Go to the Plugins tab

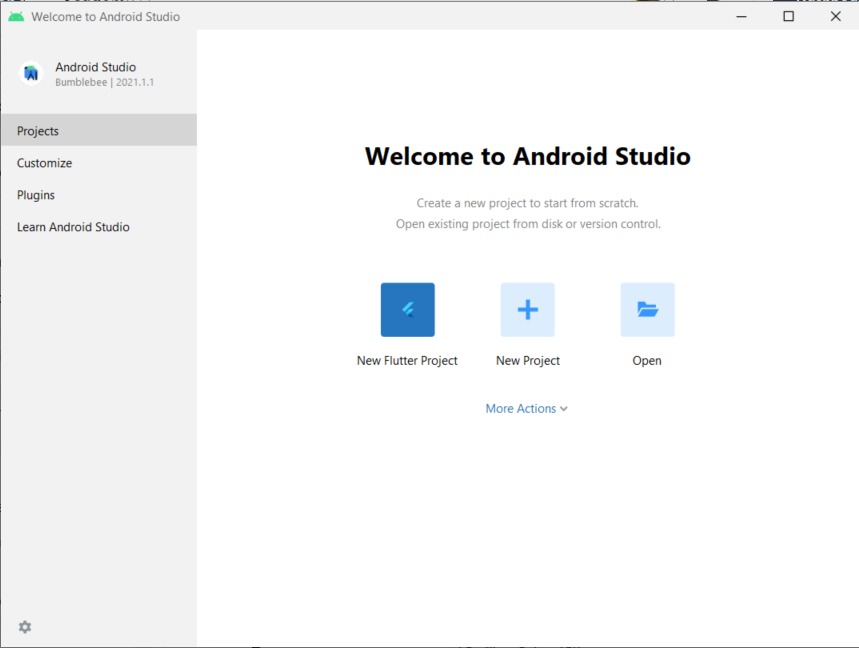tap(99, 195)
